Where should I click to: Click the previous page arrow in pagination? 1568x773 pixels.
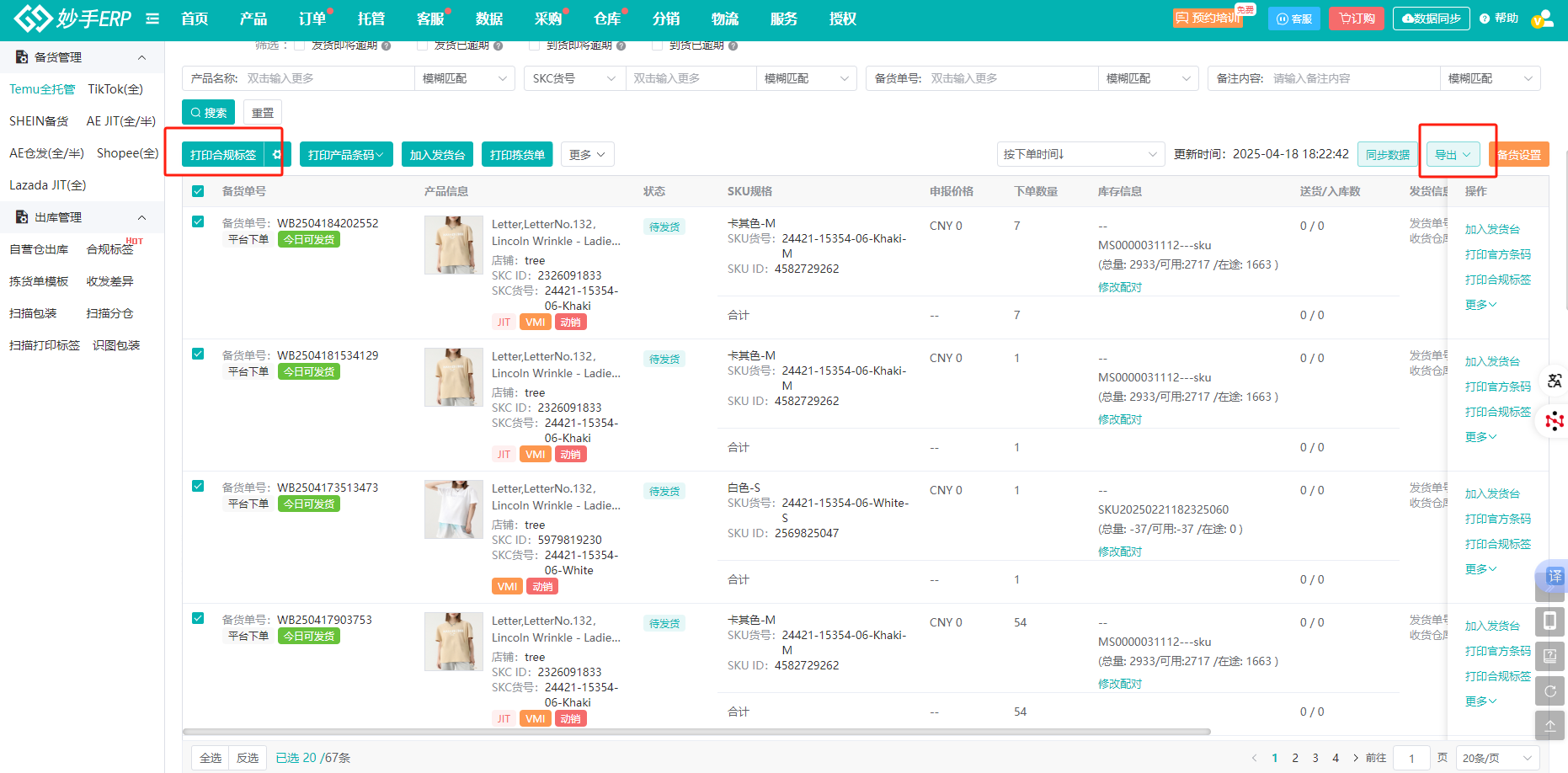click(1254, 758)
